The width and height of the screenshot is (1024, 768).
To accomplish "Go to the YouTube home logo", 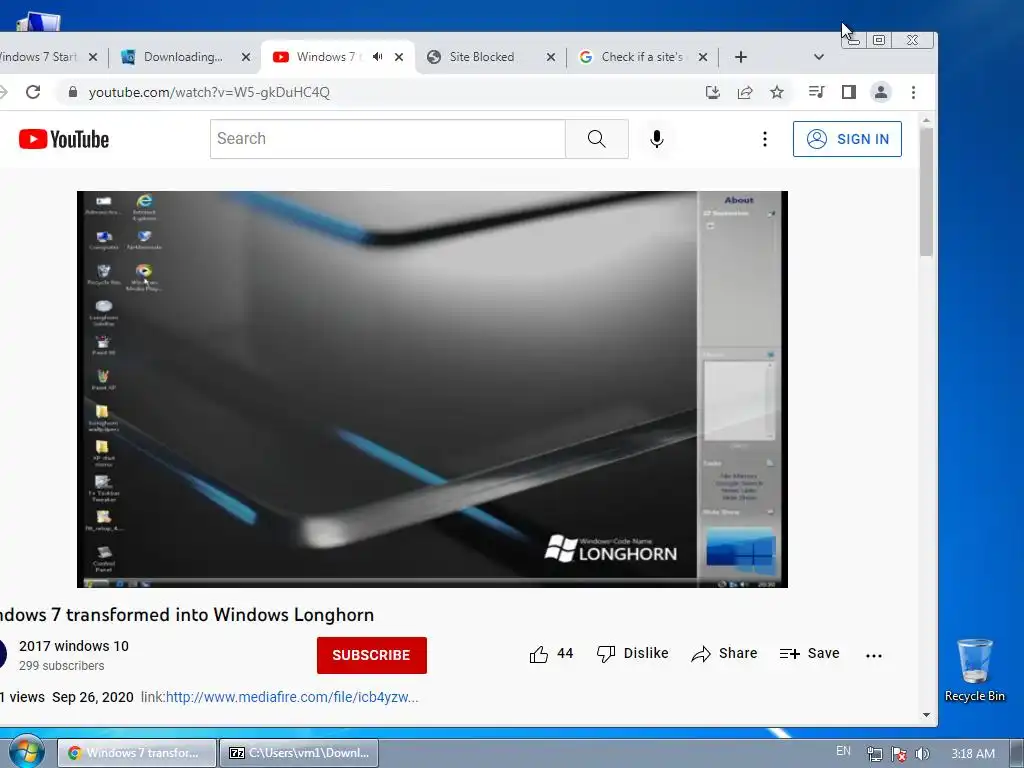I will point(63,139).
